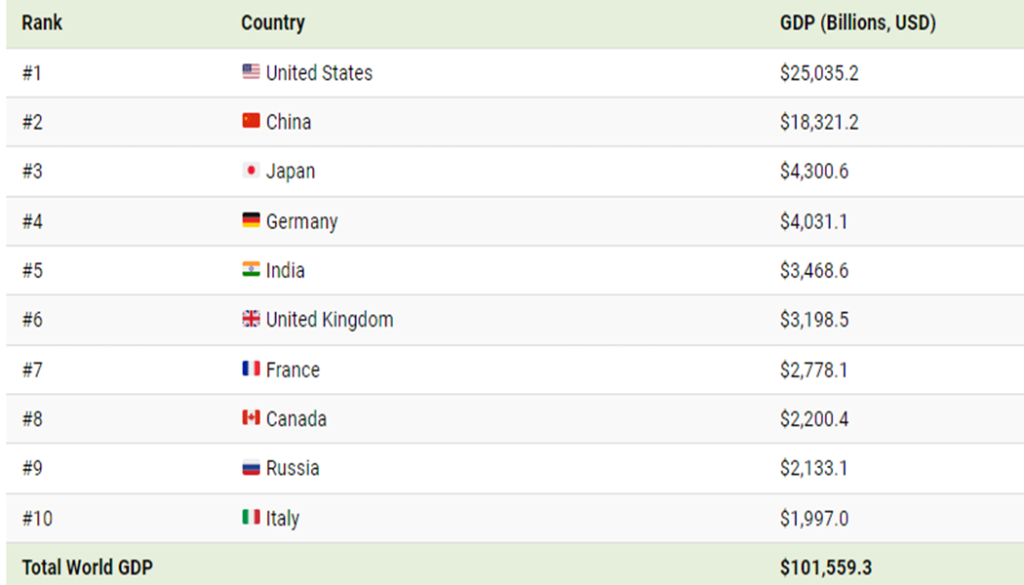Click the Canada flag icon

[x=251, y=417]
